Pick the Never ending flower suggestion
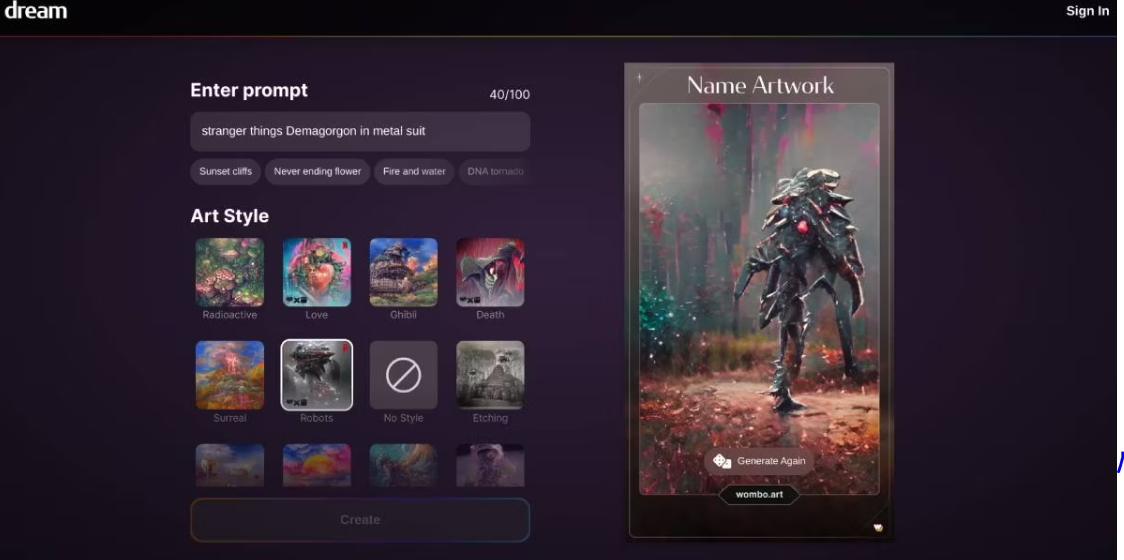 coord(317,171)
